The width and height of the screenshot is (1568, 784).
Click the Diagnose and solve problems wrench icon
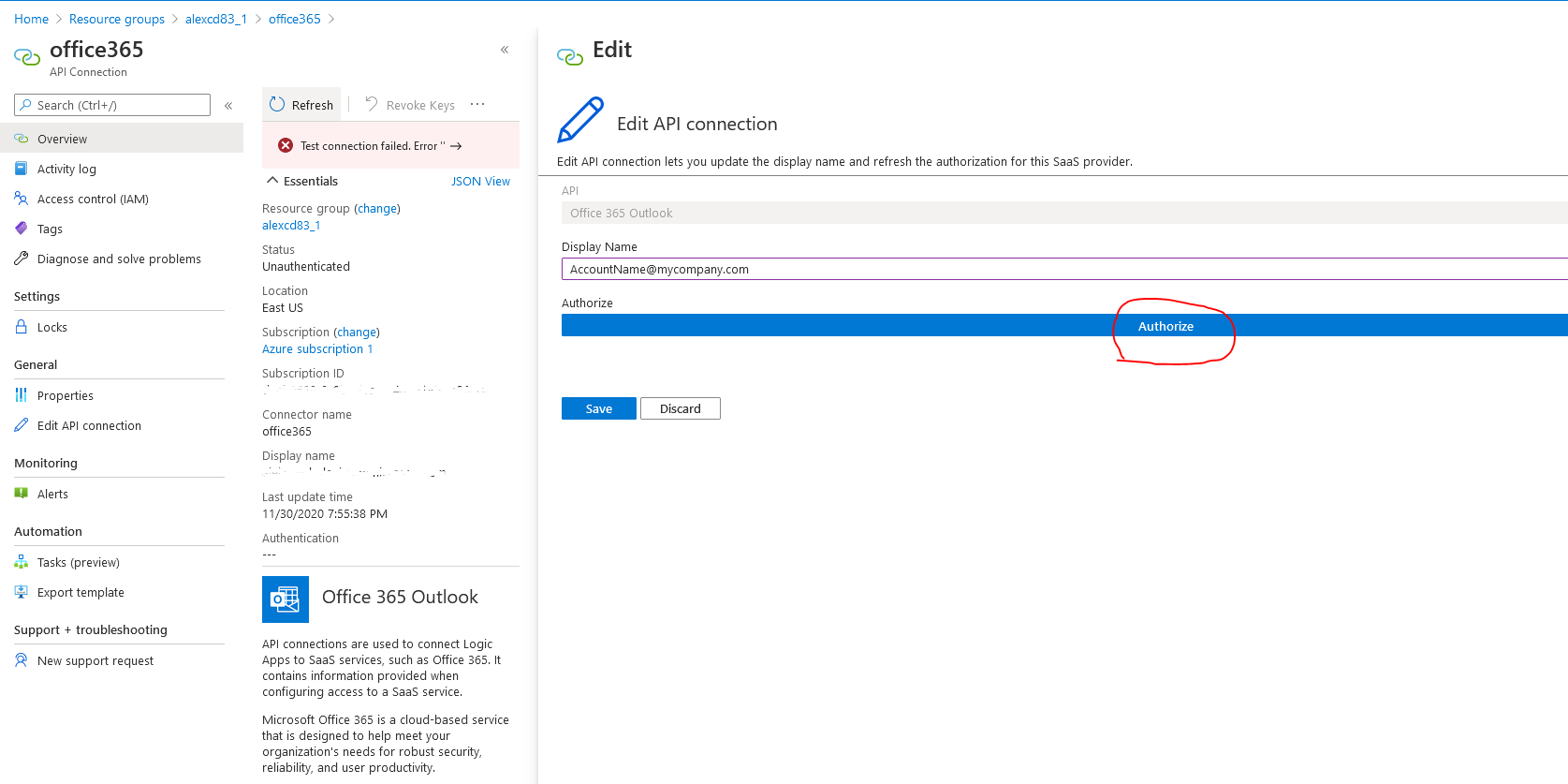(21, 259)
